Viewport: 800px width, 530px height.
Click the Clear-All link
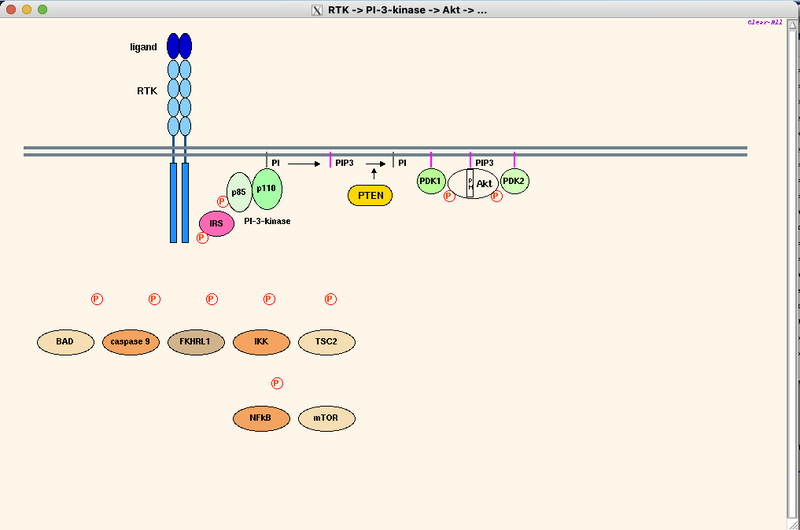(x=763, y=24)
